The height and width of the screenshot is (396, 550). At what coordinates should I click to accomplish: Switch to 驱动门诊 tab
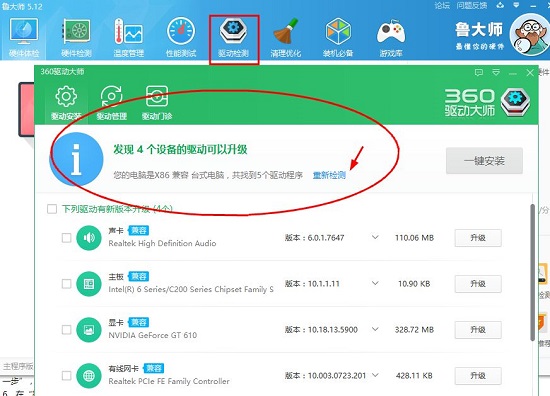[157, 103]
